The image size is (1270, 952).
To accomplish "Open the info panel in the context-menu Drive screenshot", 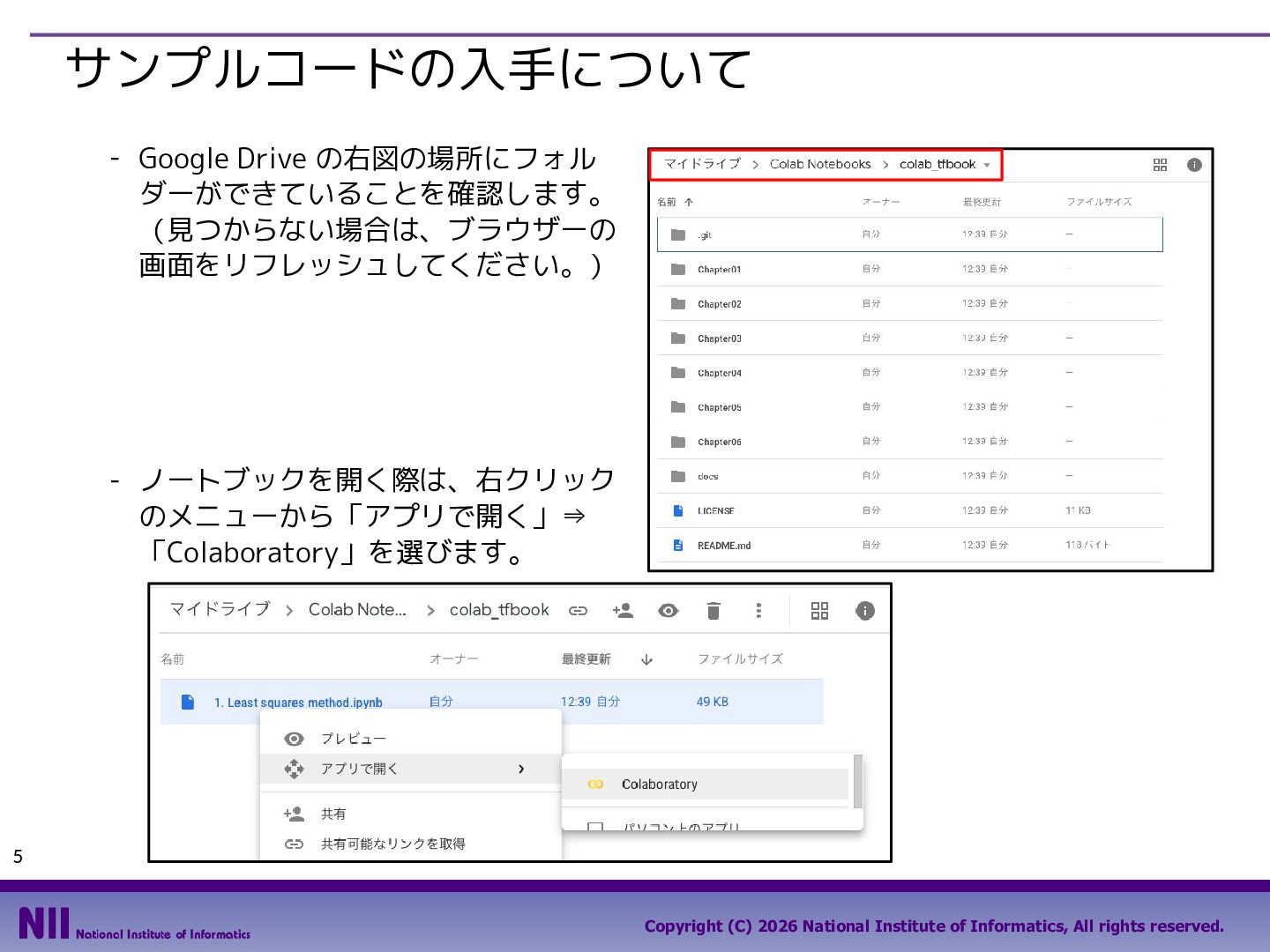I will click(x=865, y=610).
